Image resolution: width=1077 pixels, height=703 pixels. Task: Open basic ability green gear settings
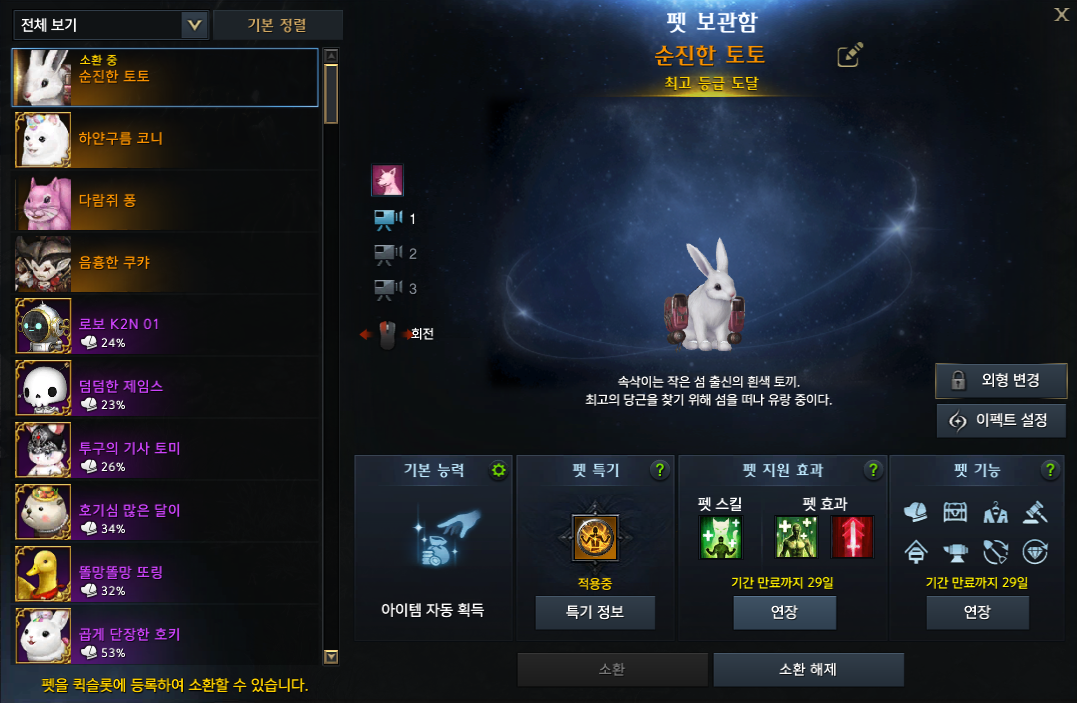click(499, 470)
